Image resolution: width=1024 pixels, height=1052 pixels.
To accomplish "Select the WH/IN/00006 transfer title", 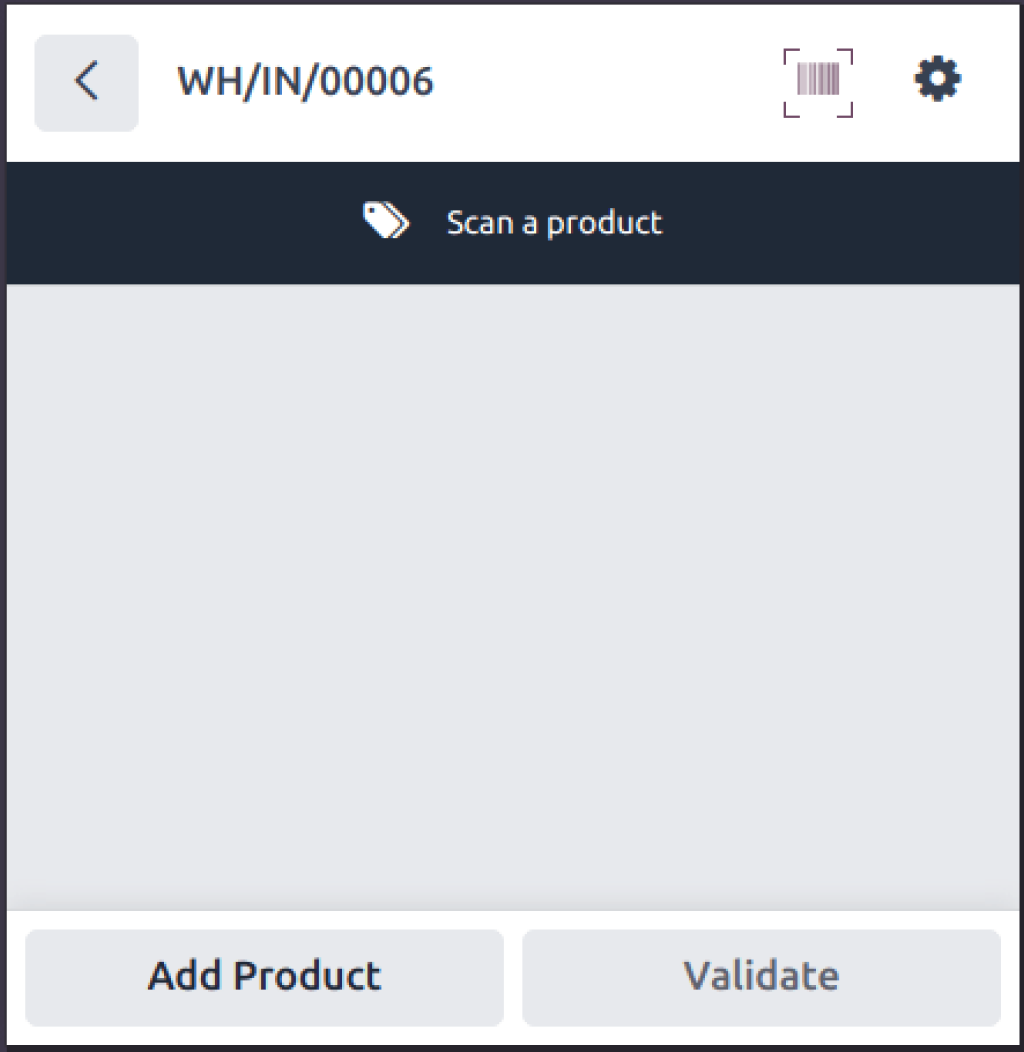I will coord(305,83).
